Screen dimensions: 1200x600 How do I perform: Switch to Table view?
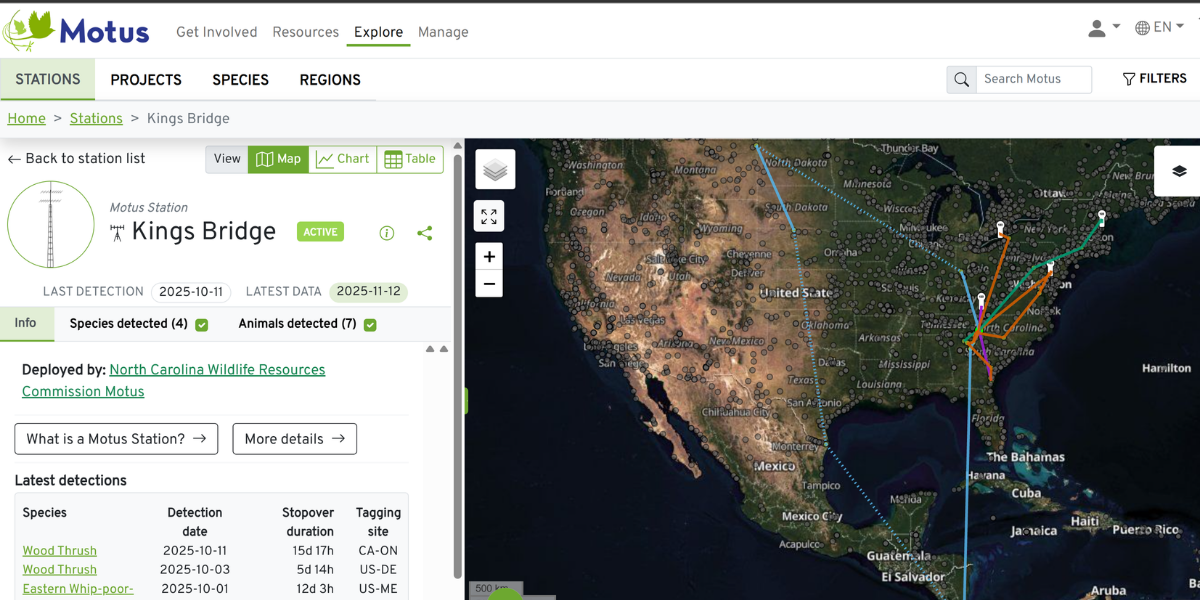tap(410, 159)
